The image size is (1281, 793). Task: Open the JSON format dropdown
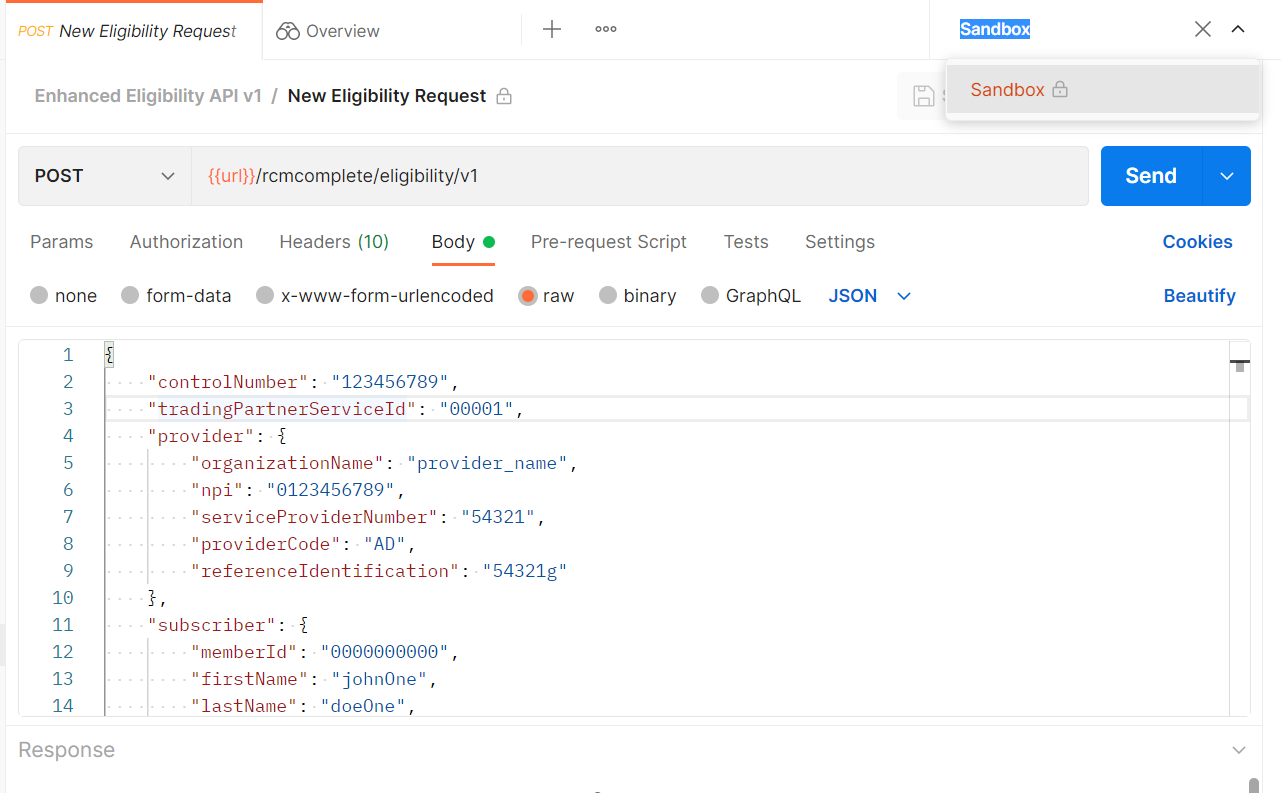click(870, 296)
